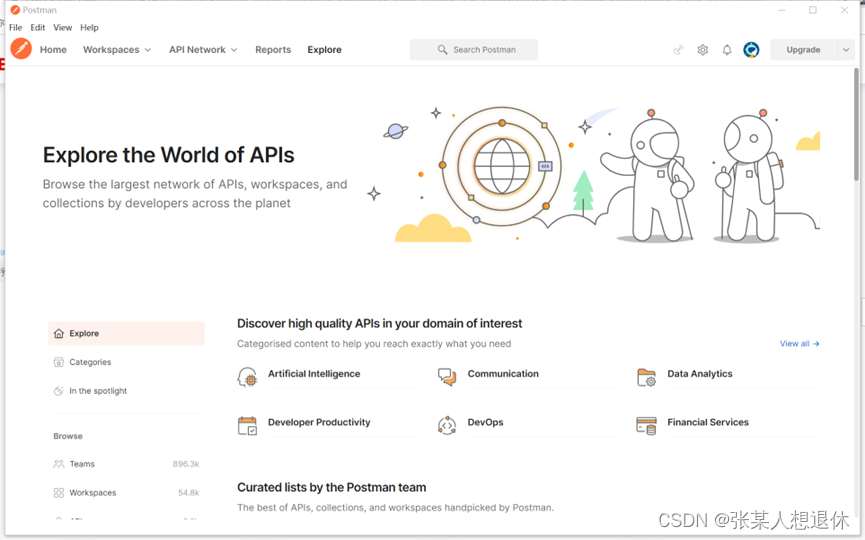Click the vertical page scrollbar
Screen dimensions: 865x540
coord(856,124)
